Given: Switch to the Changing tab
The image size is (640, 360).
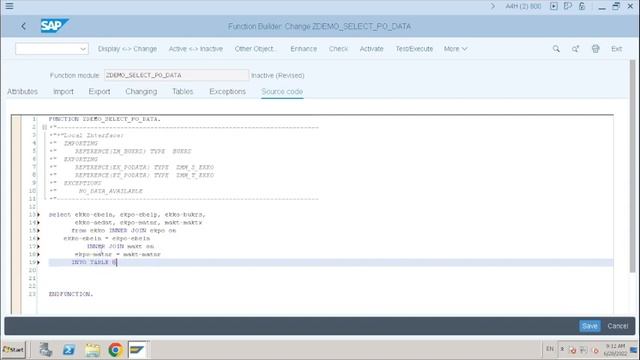Looking at the screenshot, I should [x=141, y=91].
